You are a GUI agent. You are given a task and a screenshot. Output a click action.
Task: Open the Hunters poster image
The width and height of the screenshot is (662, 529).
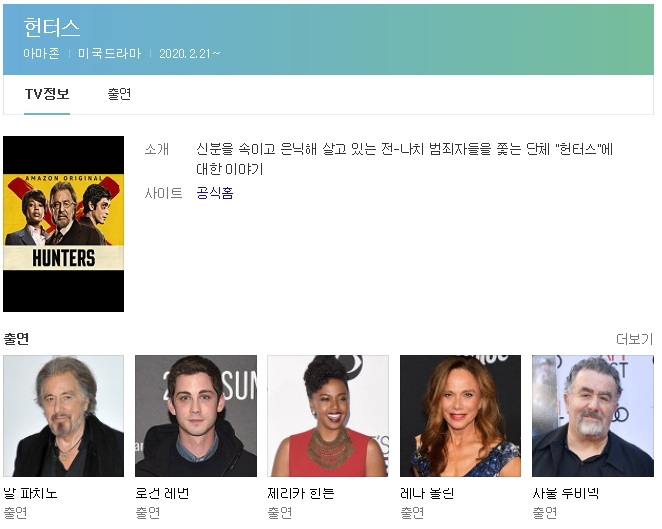64,224
